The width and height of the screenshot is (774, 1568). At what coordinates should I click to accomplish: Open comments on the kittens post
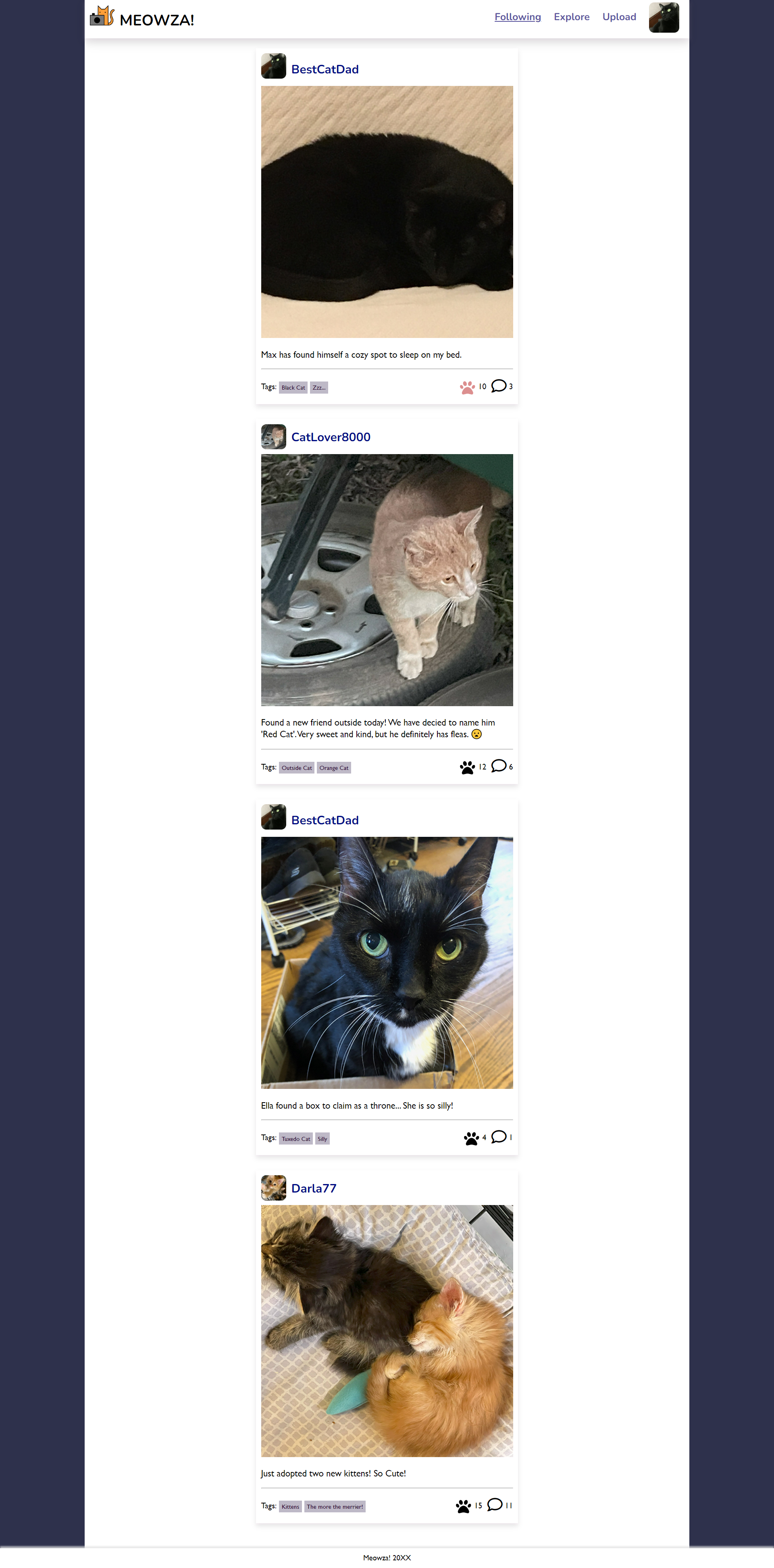click(x=495, y=1505)
